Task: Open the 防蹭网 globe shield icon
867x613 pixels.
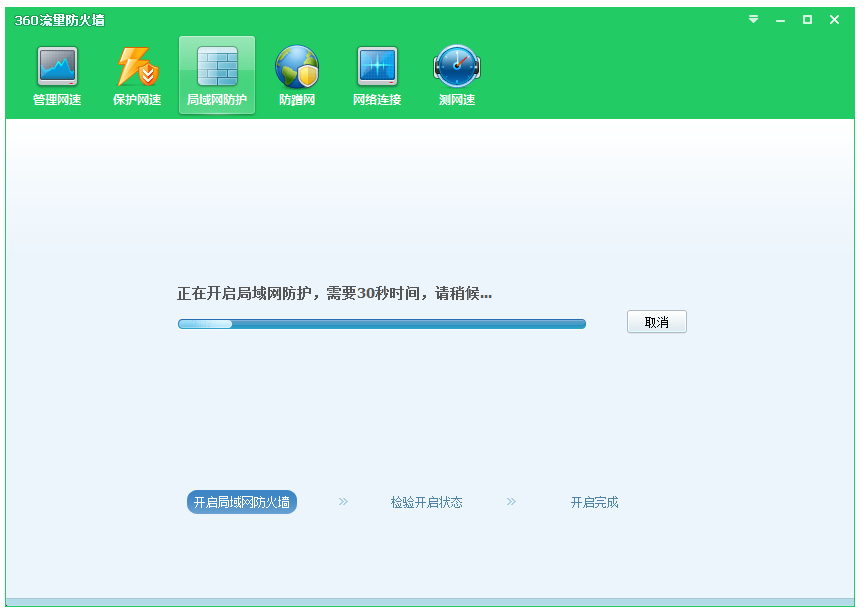Action: tap(297, 75)
